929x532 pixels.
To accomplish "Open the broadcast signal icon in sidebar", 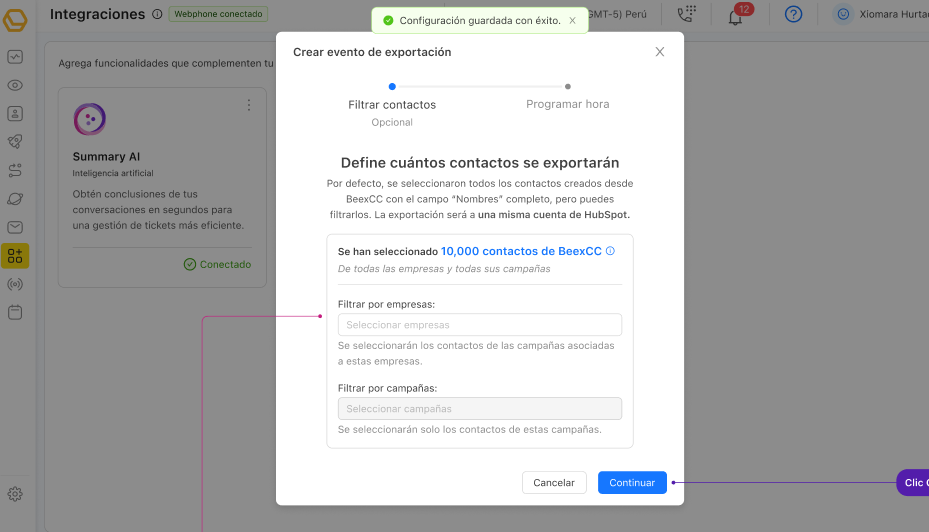I will [x=15, y=284].
